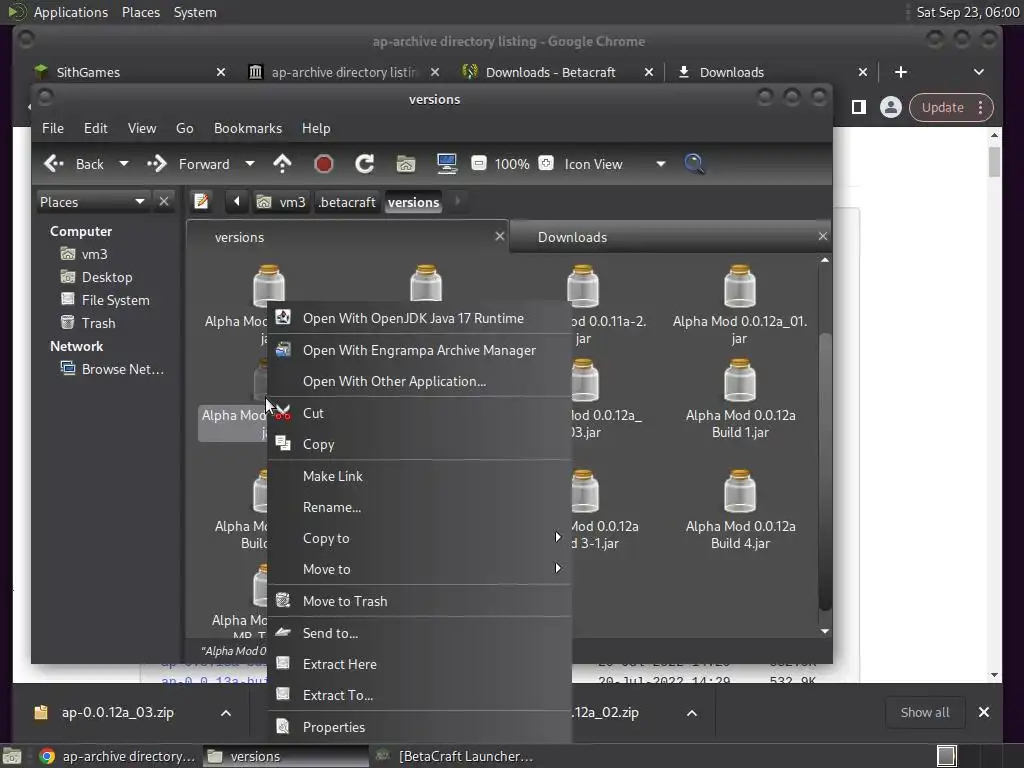Select the 0.0.11a-2.jar file icon
The width and height of the screenshot is (1024, 768).
click(583, 286)
